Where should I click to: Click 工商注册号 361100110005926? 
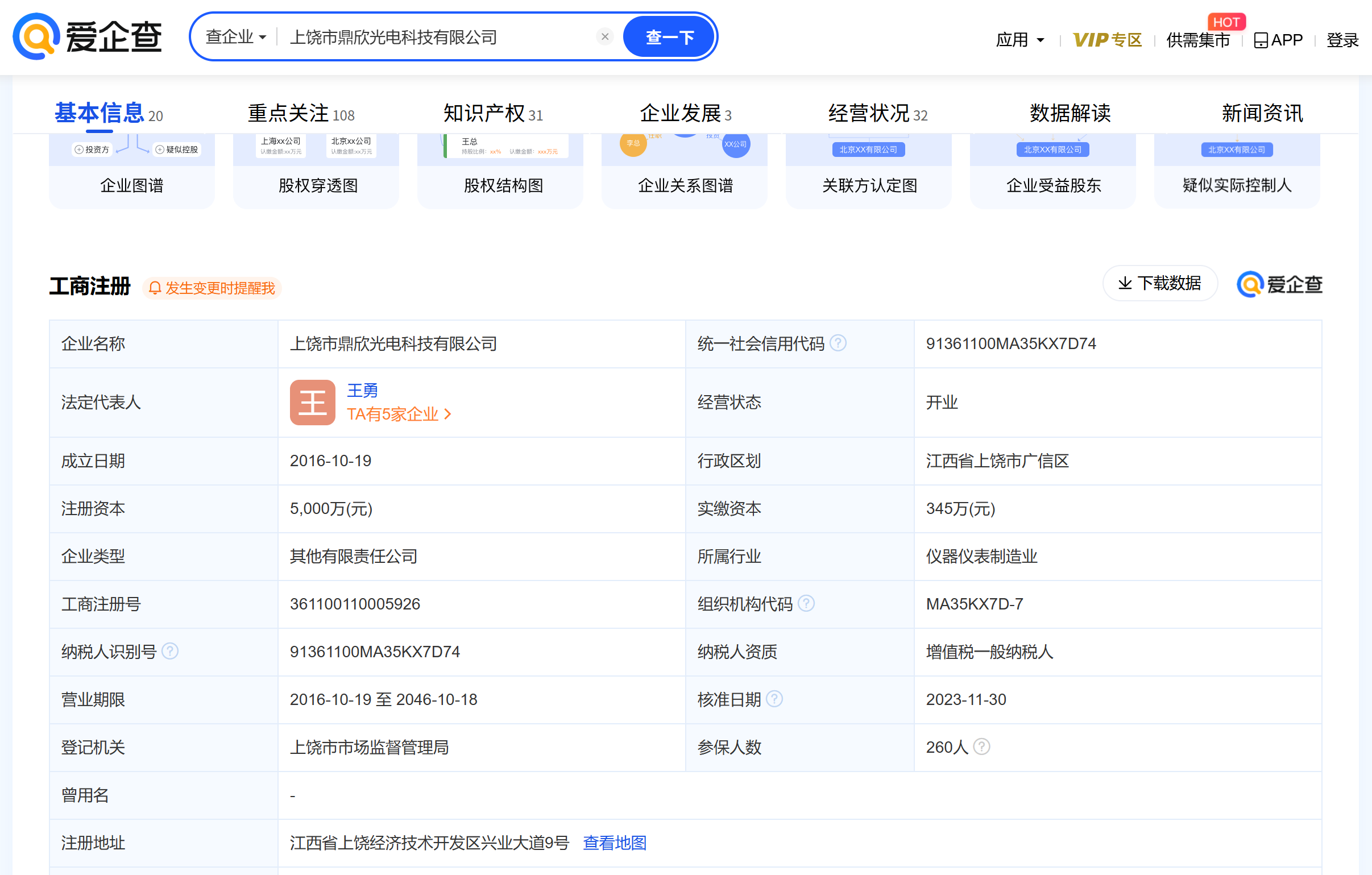(x=355, y=604)
